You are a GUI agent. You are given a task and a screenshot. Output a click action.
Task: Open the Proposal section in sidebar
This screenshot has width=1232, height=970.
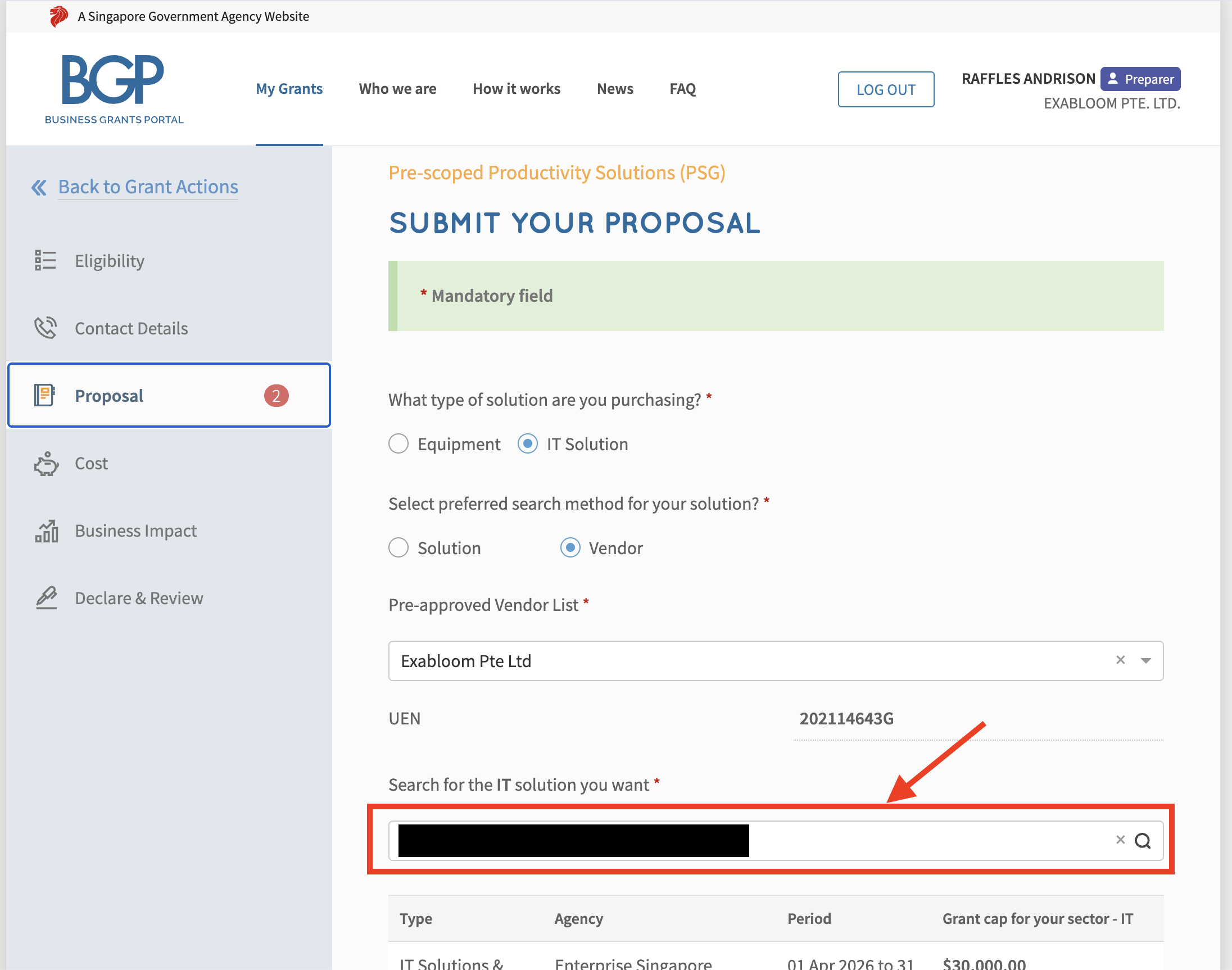pos(169,395)
